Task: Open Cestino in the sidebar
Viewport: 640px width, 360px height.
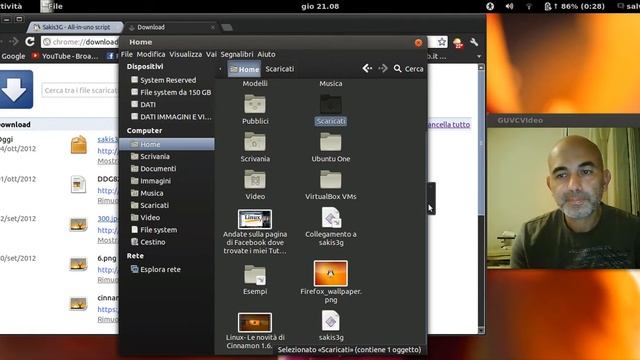Action: point(167,242)
